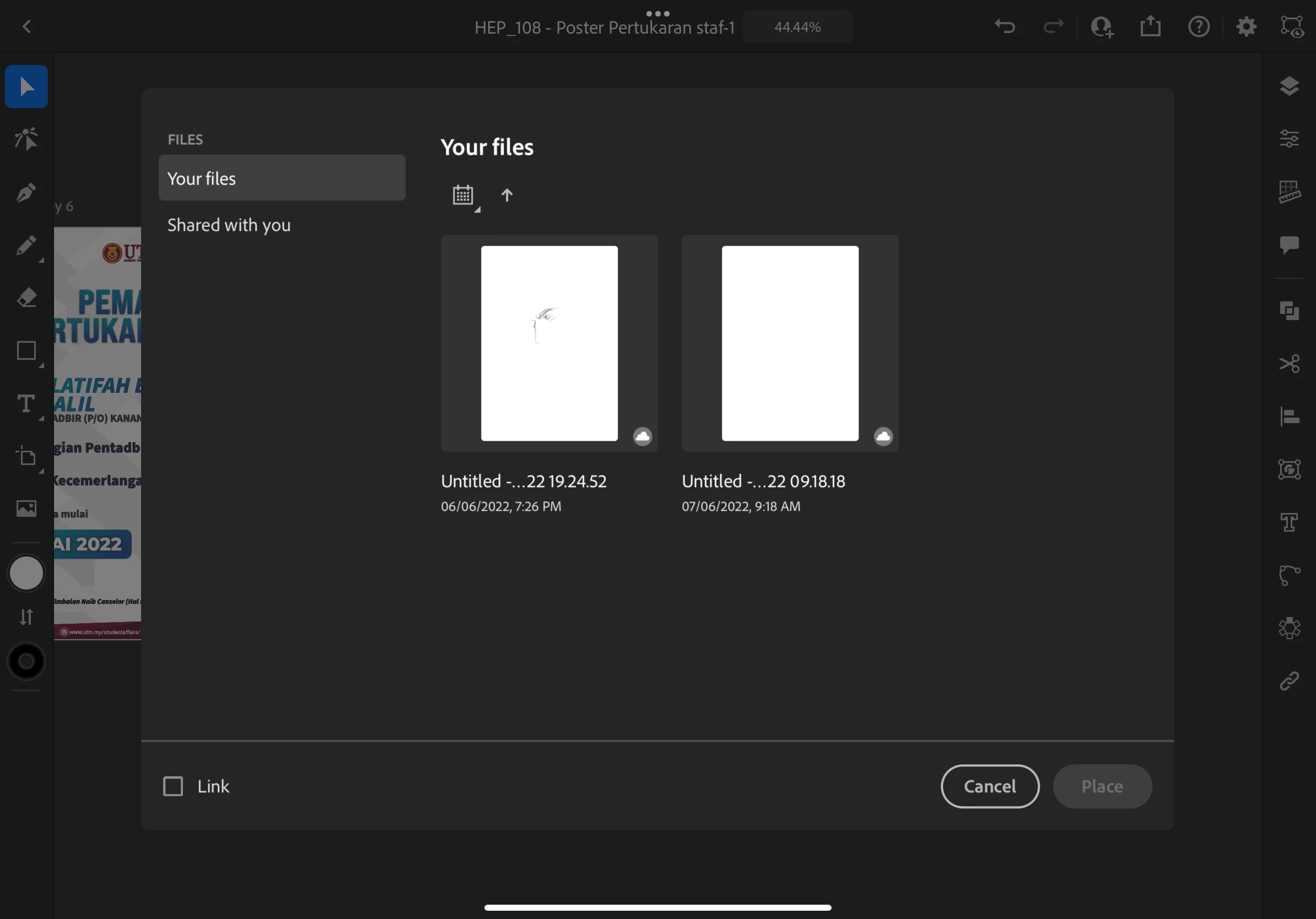Toggle sort direction arrow

pos(506,196)
